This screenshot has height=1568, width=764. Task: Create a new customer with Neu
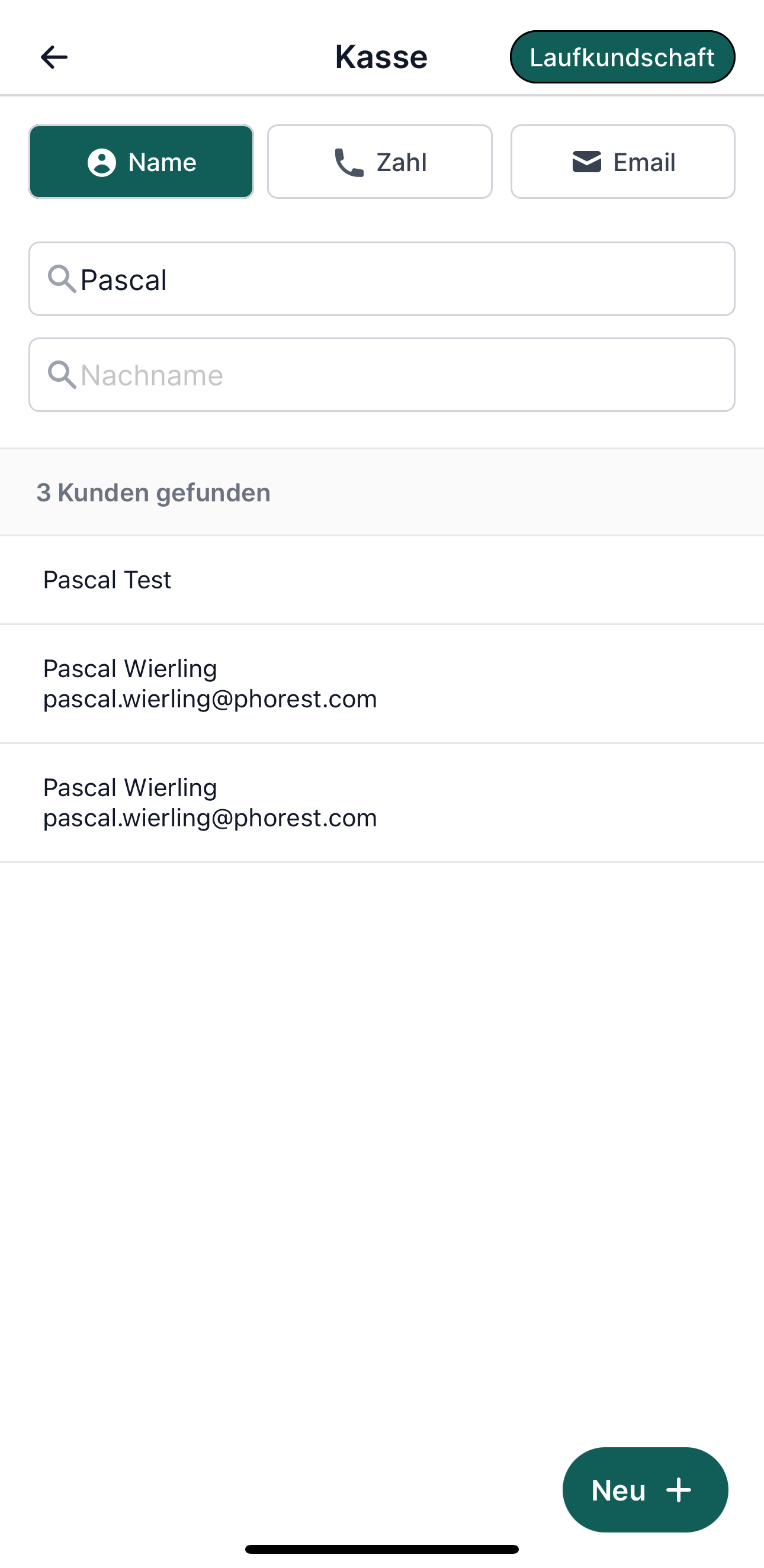(x=645, y=1489)
